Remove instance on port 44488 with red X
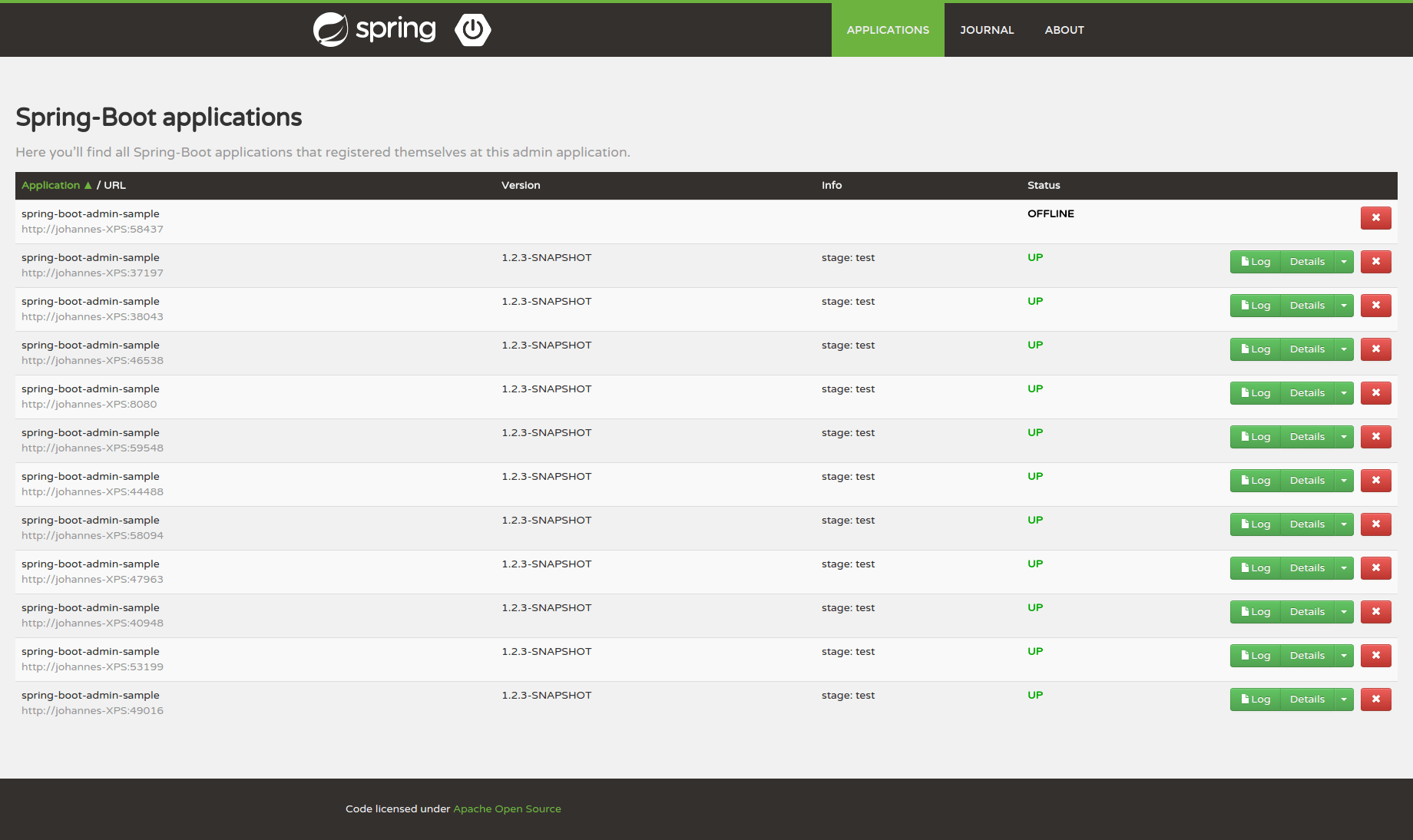The height and width of the screenshot is (840, 1413). click(x=1375, y=481)
